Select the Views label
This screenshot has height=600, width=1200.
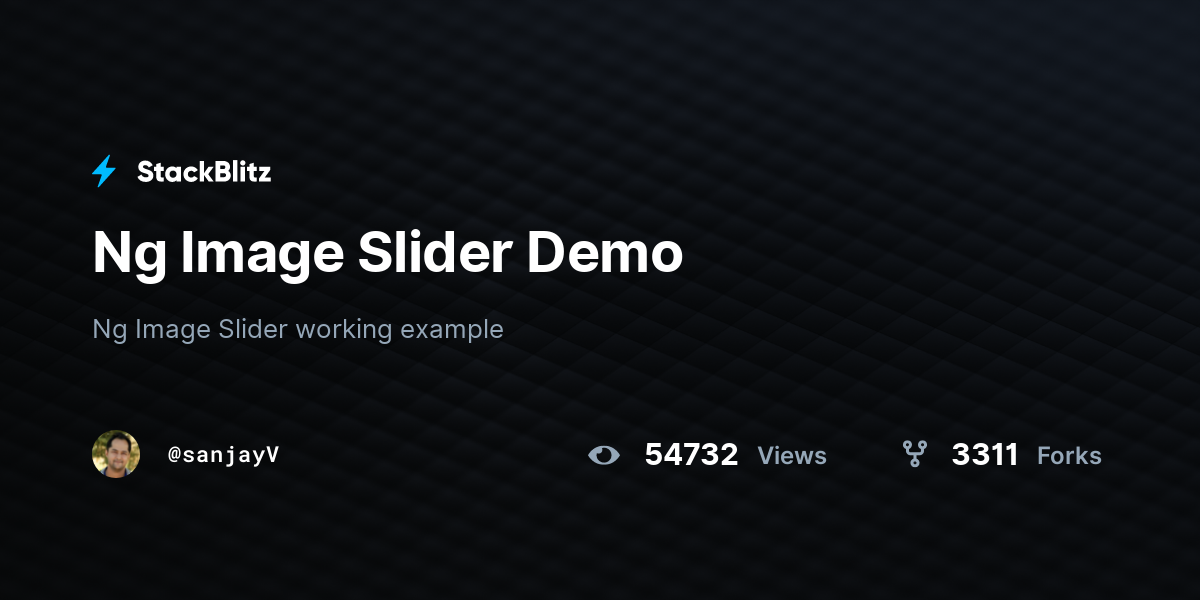click(792, 456)
